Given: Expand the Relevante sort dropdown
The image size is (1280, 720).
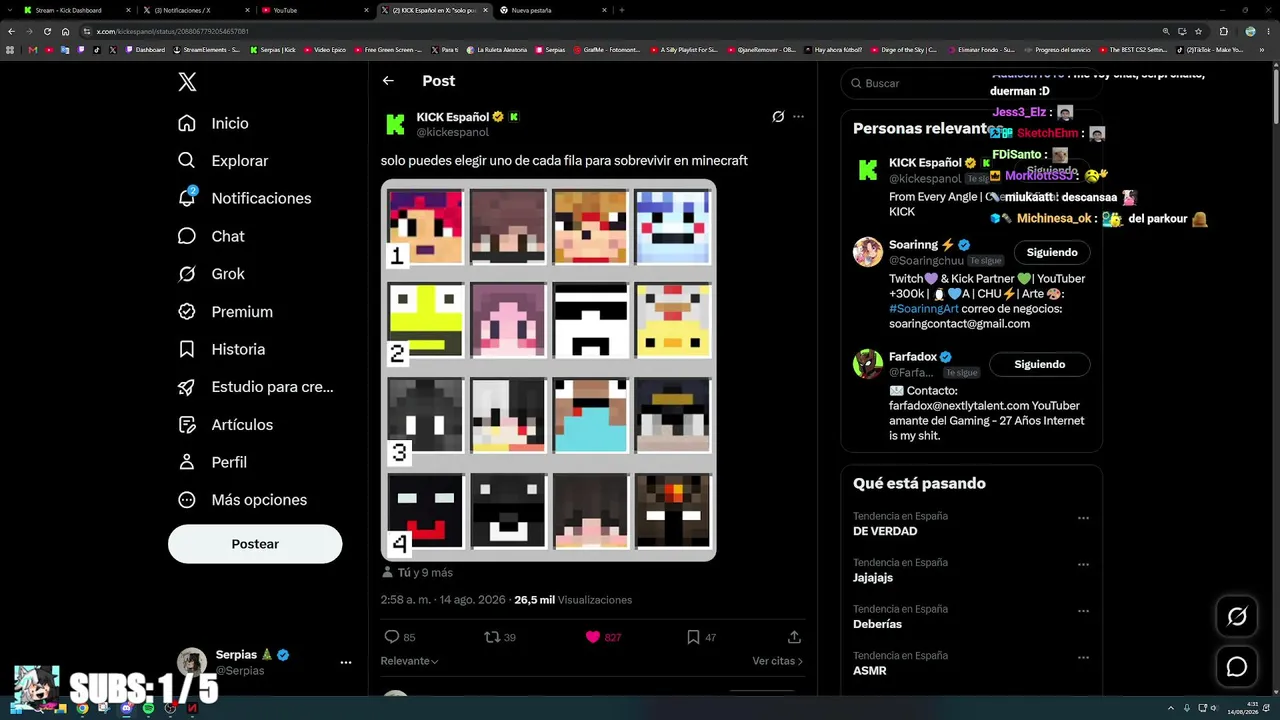Looking at the screenshot, I should pyautogui.click(x=409, y=661).
